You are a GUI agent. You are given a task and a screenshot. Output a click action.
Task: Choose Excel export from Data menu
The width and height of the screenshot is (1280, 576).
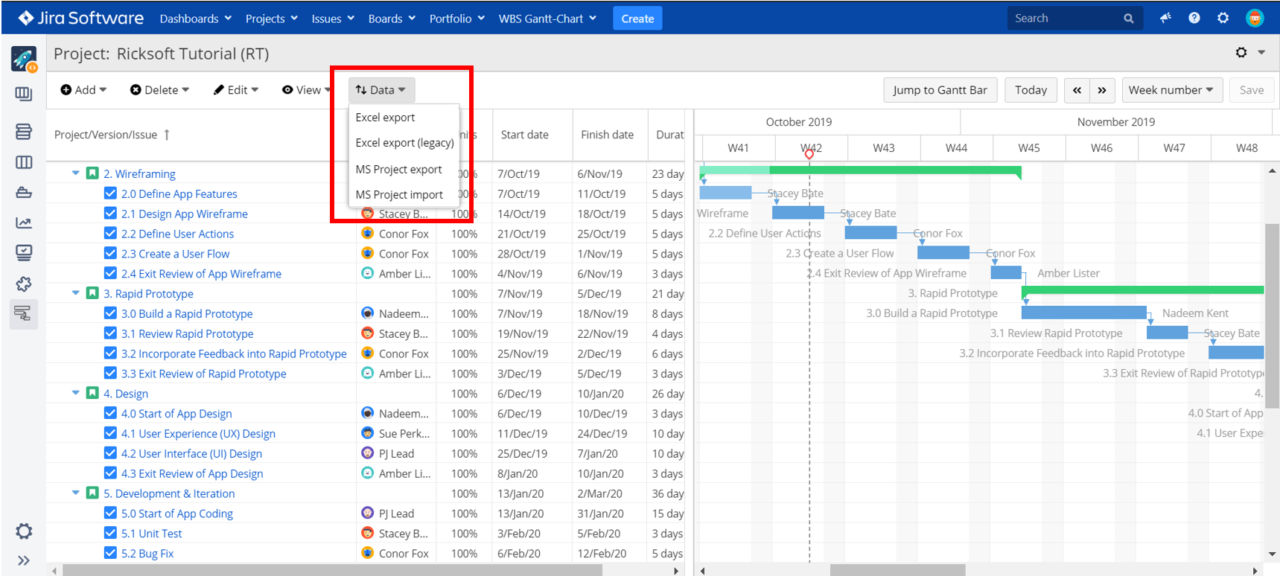(403, 118)
